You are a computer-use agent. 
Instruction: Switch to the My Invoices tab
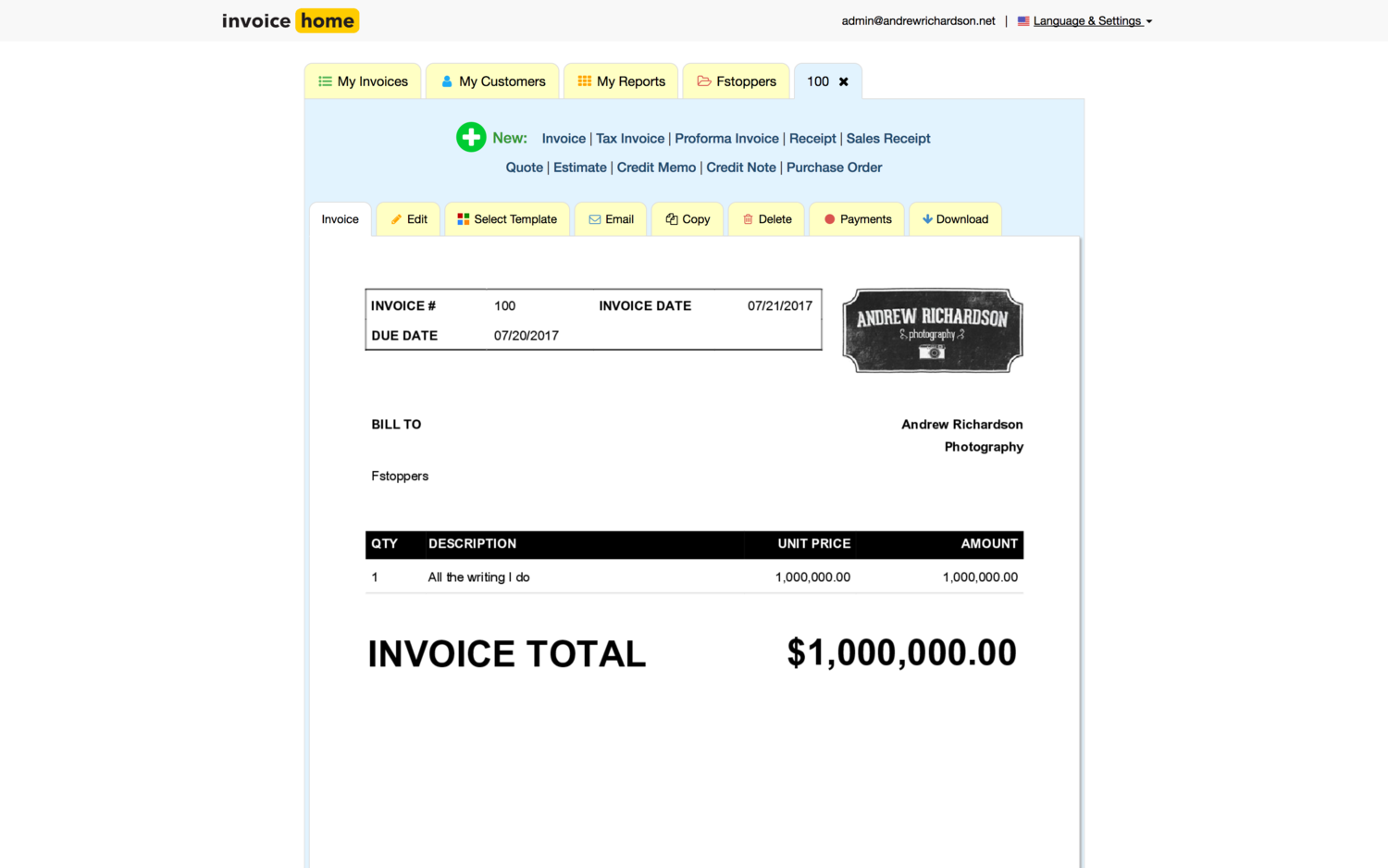[363, 81]
